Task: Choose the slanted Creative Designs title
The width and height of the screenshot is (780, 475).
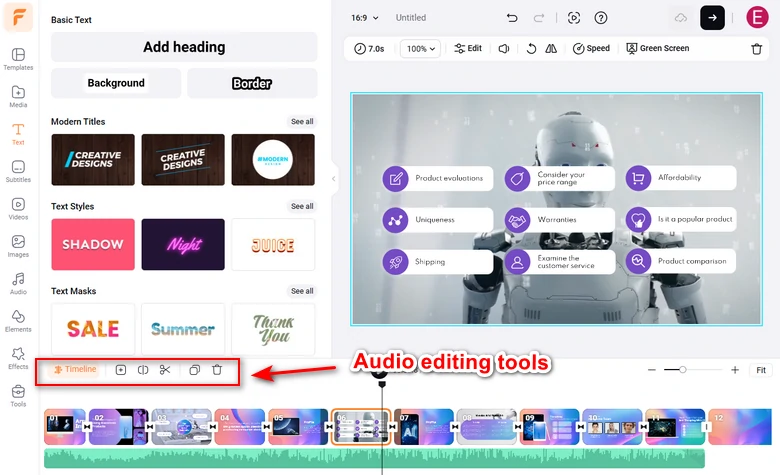Action: (x=183, y=160)
